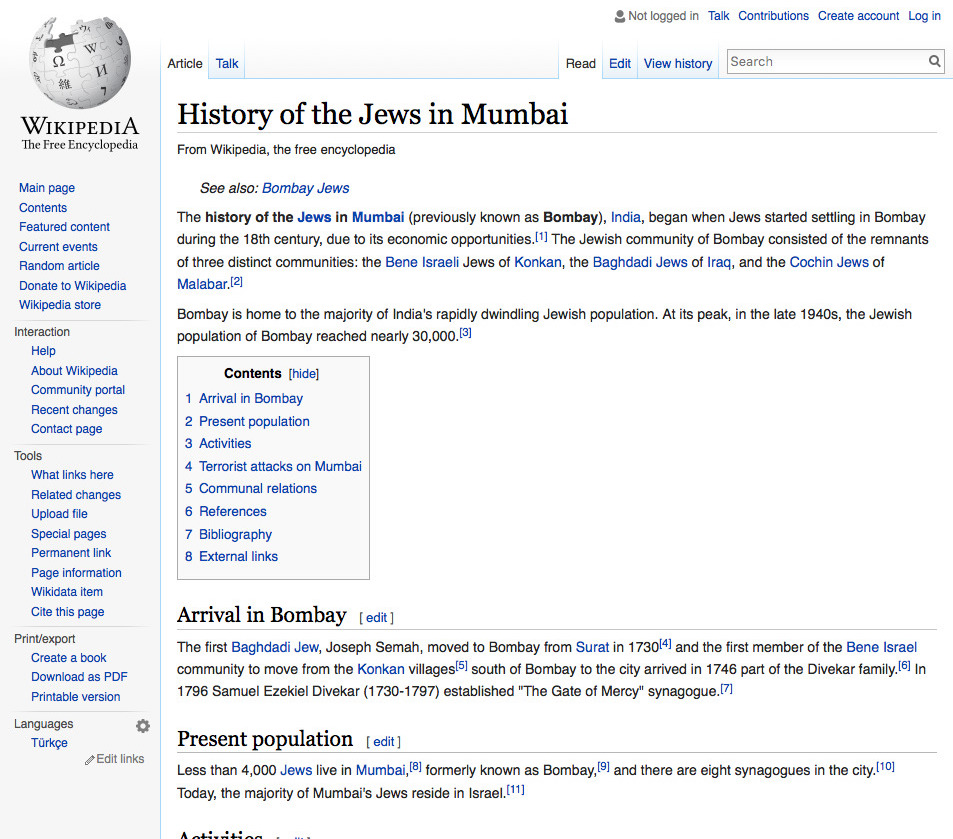Viewport: 953px width, 839px height.
Task: Open the Bombay Jews see-also link
Action: (x=305, y=188)
